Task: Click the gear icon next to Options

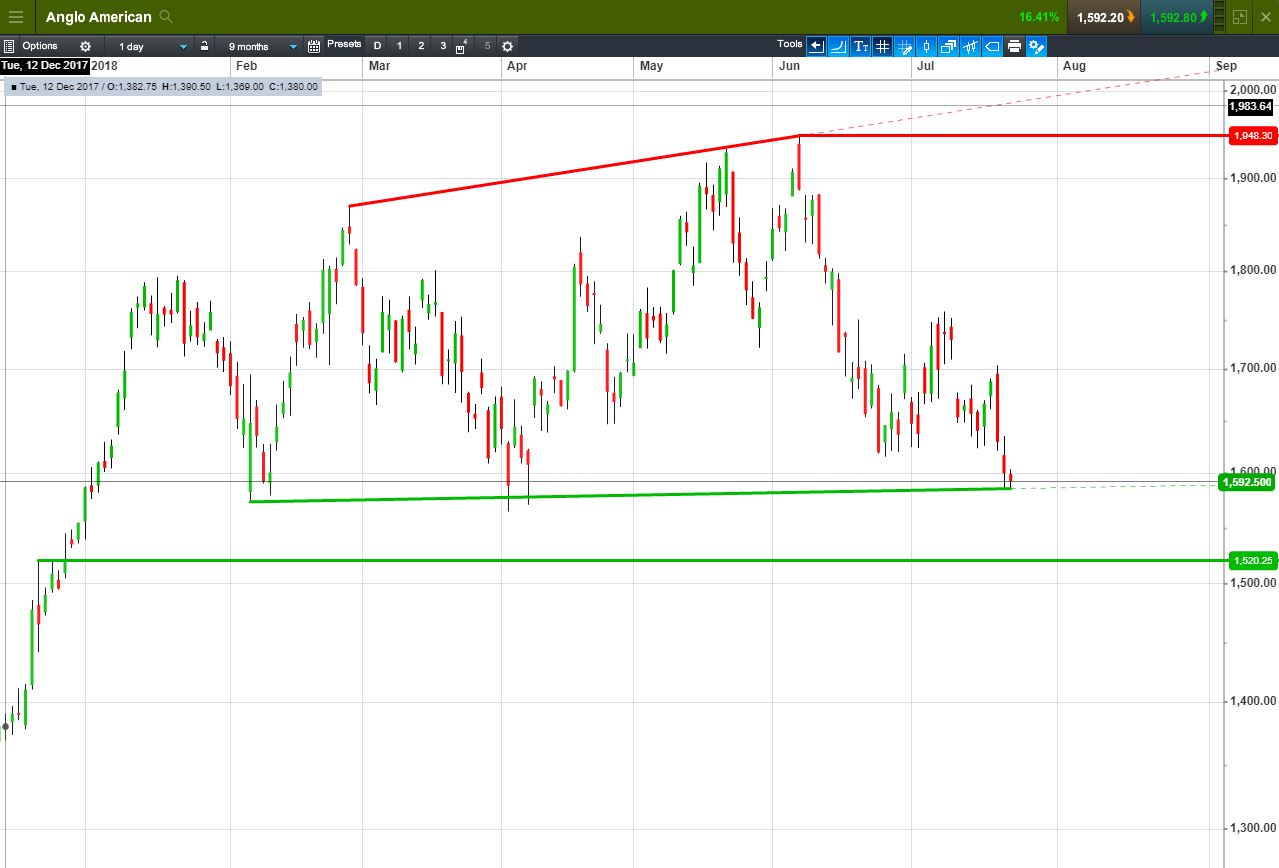Action: pos(85,46)
